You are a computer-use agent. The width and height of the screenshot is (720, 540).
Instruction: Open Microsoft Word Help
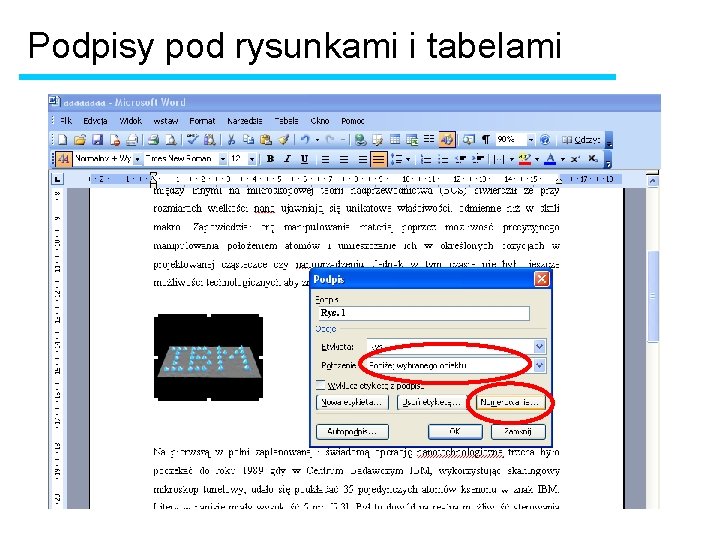[x=545, y=140]
